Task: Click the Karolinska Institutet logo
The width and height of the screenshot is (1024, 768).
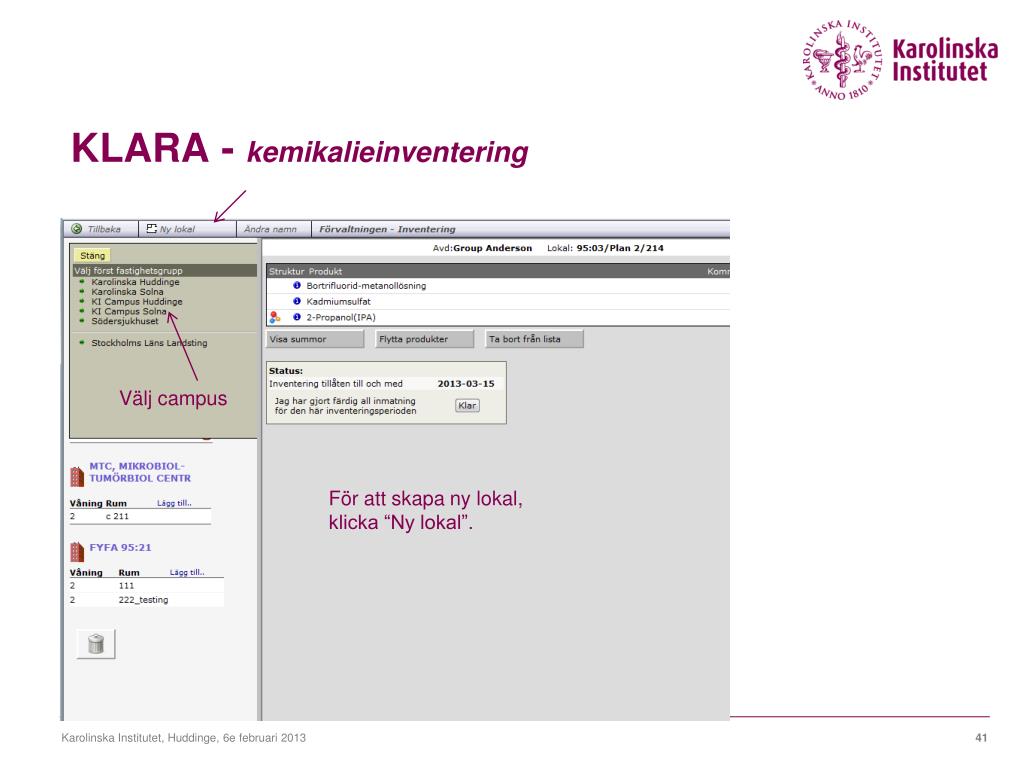Action: point(900,60)
